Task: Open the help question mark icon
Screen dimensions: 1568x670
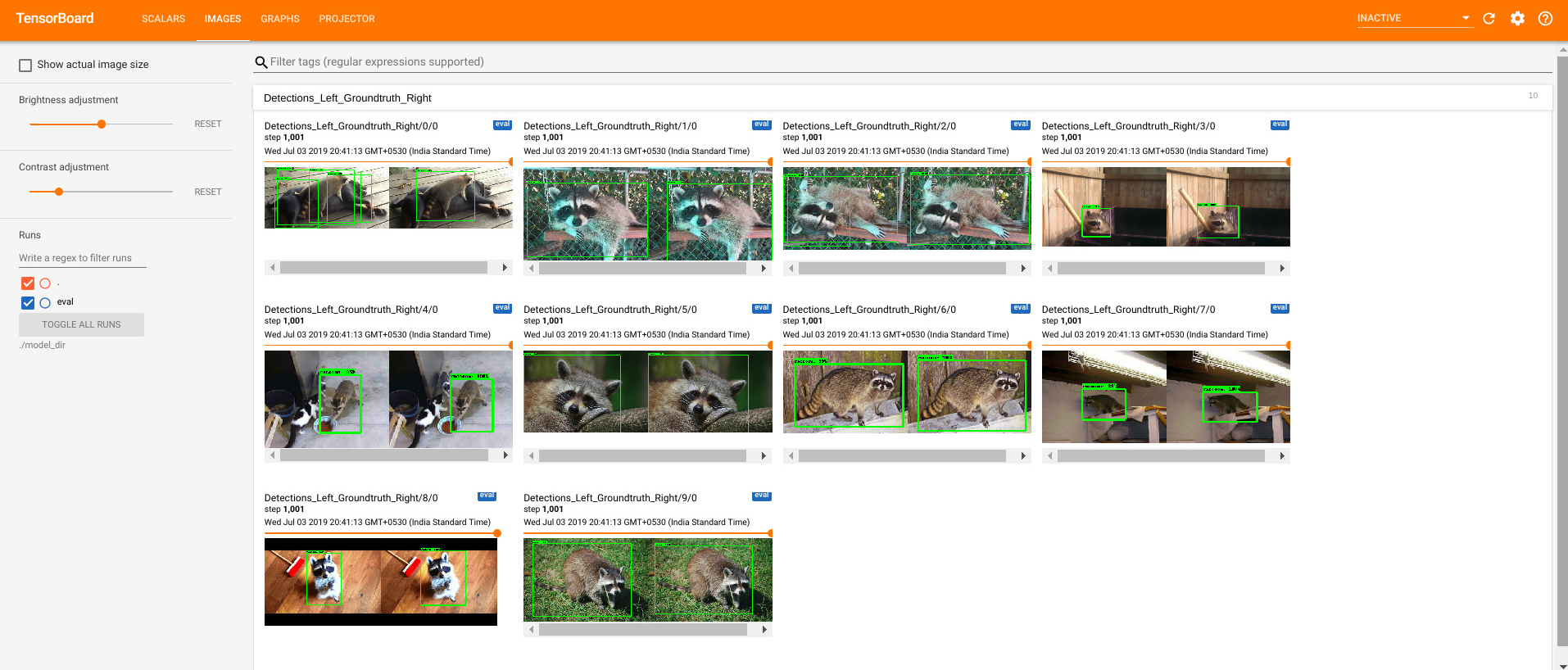Action: 1545,18
